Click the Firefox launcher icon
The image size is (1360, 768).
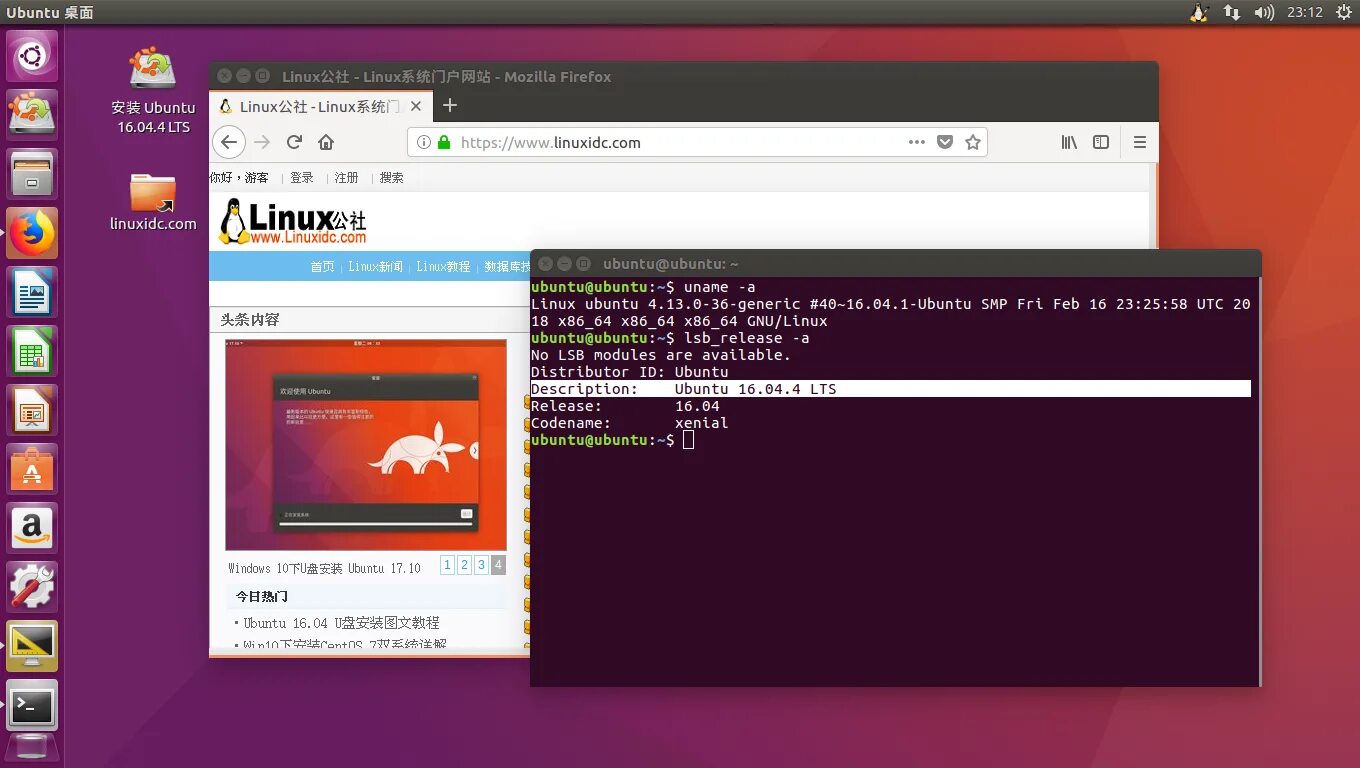[x=33, y=233]
